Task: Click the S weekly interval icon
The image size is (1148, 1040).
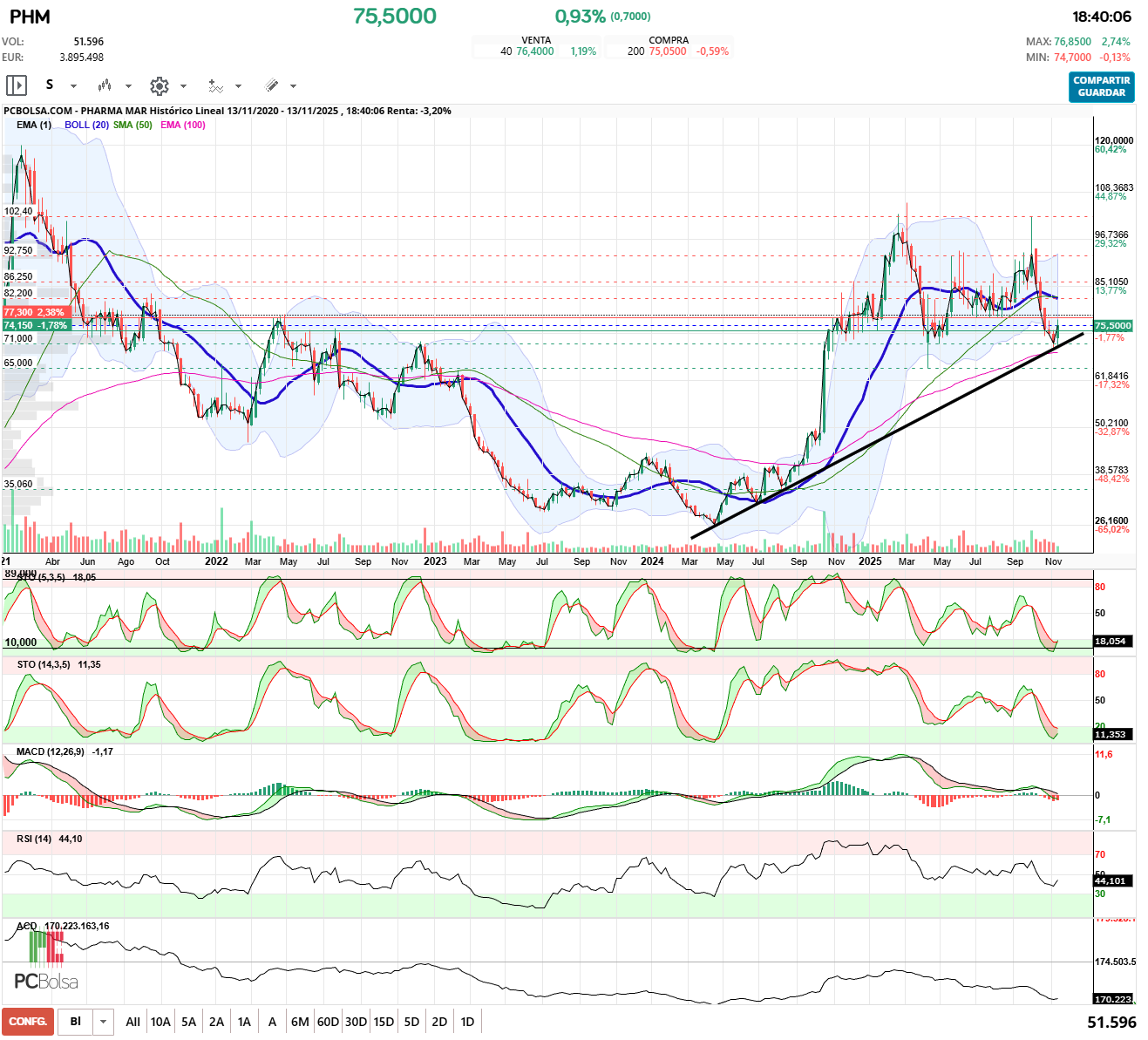Action: coord(50,85)
